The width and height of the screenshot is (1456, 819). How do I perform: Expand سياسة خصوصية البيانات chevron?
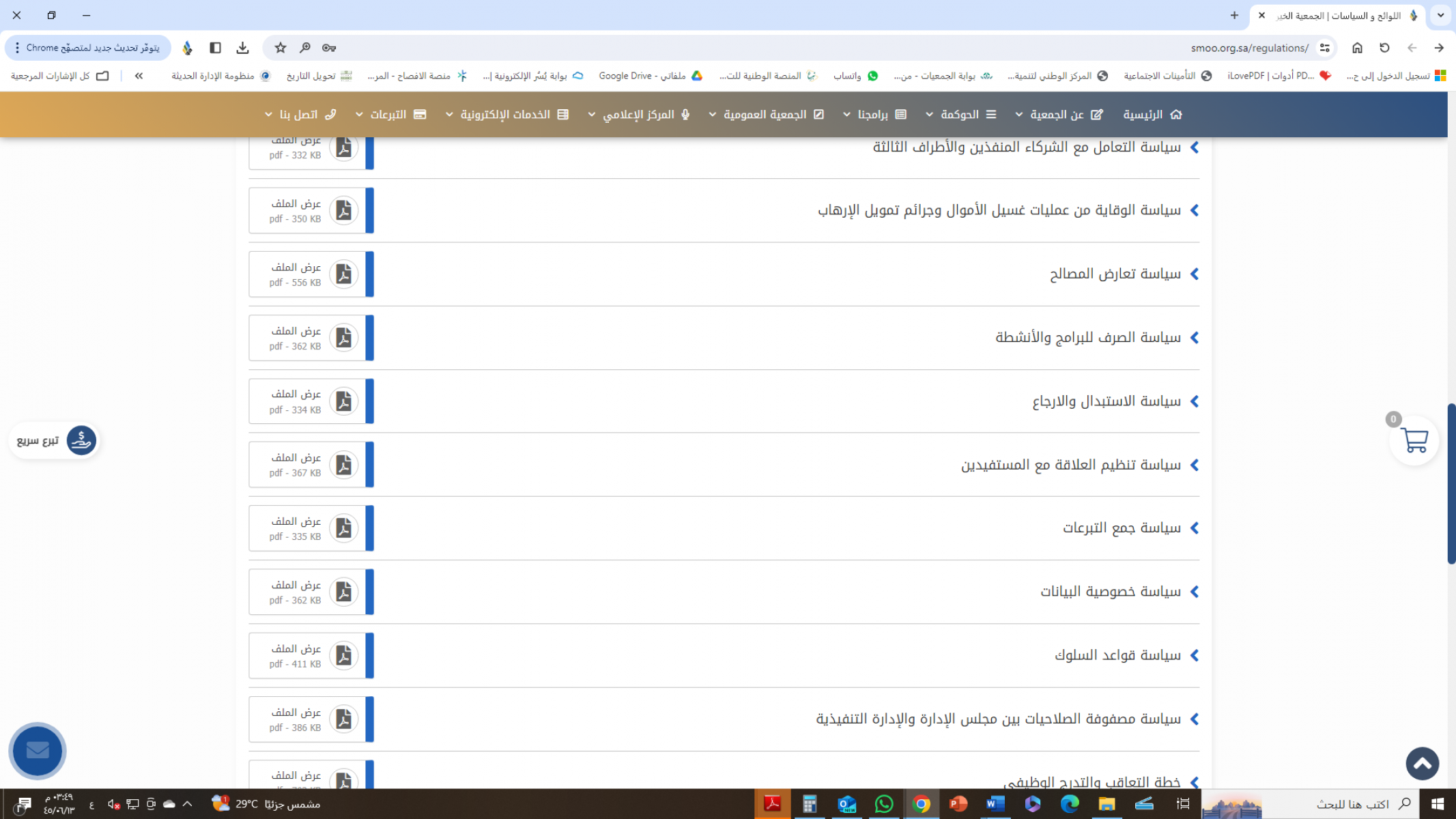1195,592
